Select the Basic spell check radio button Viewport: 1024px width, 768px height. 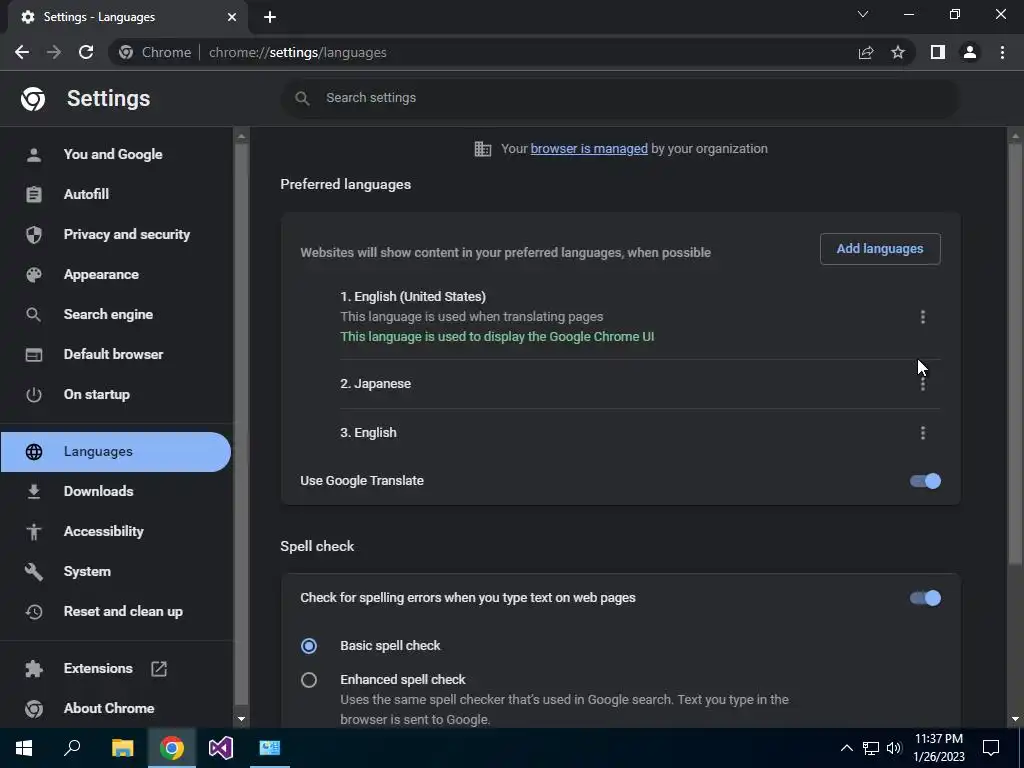click(x=309, y=646)
